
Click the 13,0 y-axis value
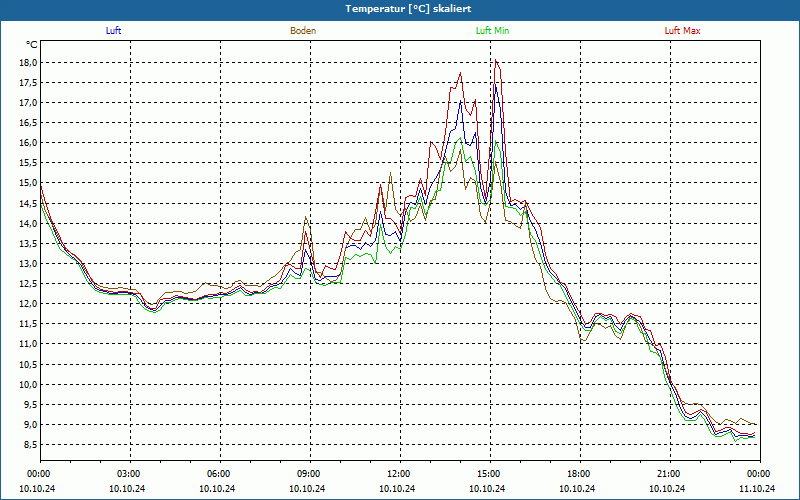[x=29, y=264]
